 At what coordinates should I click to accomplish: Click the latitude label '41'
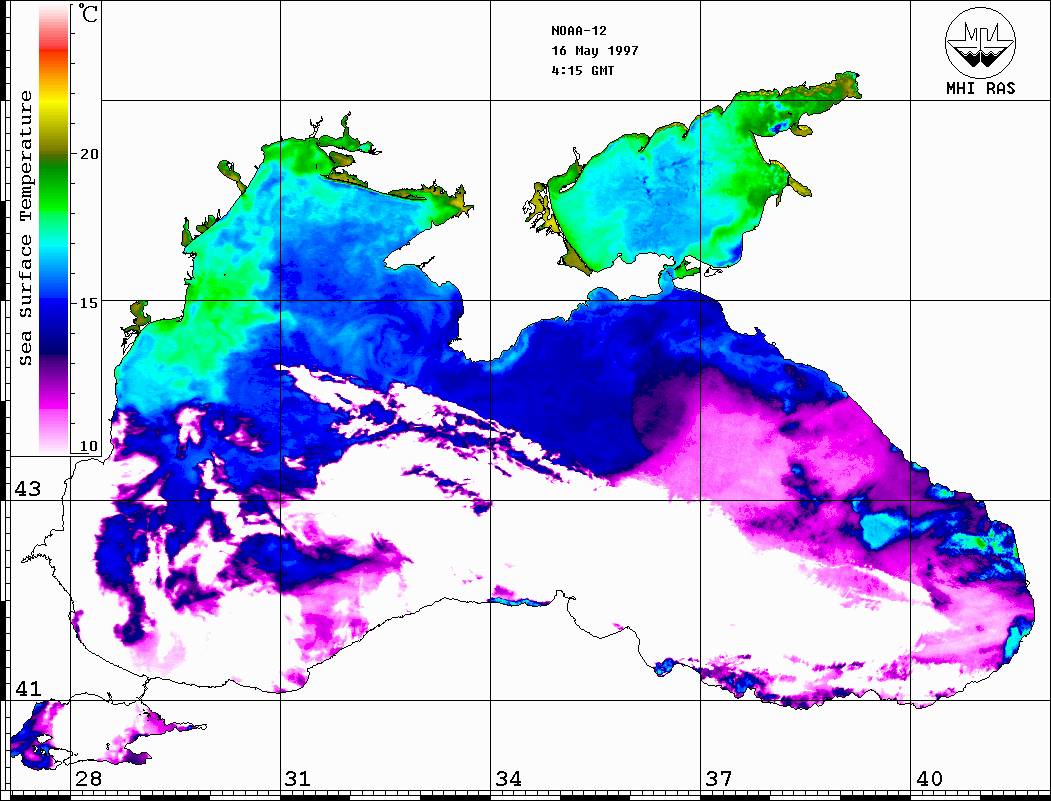[27, 688]
